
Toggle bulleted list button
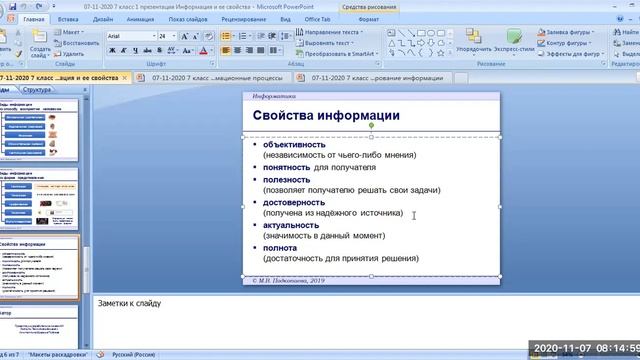pyautogui.click(x=225, y=36)
